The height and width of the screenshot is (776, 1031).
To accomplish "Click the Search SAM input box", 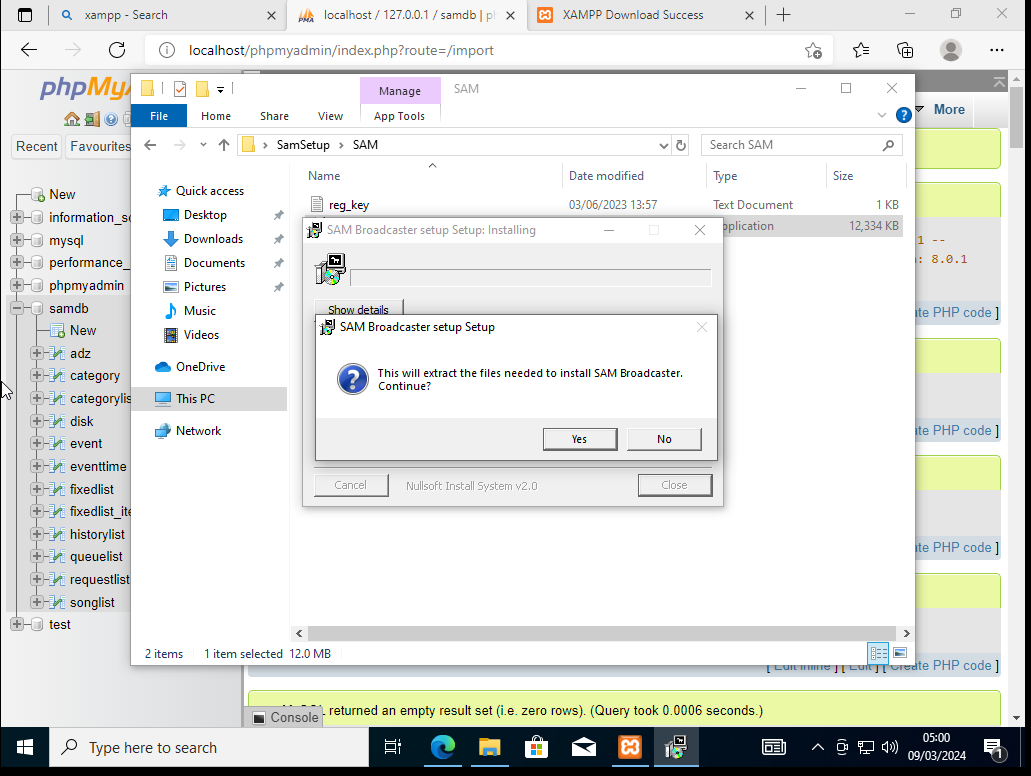I will 790,145.
